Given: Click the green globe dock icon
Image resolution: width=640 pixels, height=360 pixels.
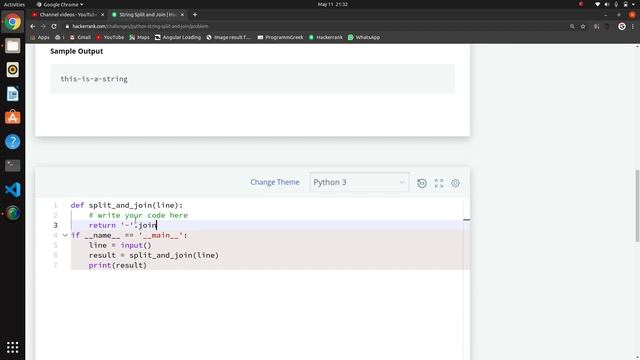Looking at the screenshot, I should coord(13,213).
